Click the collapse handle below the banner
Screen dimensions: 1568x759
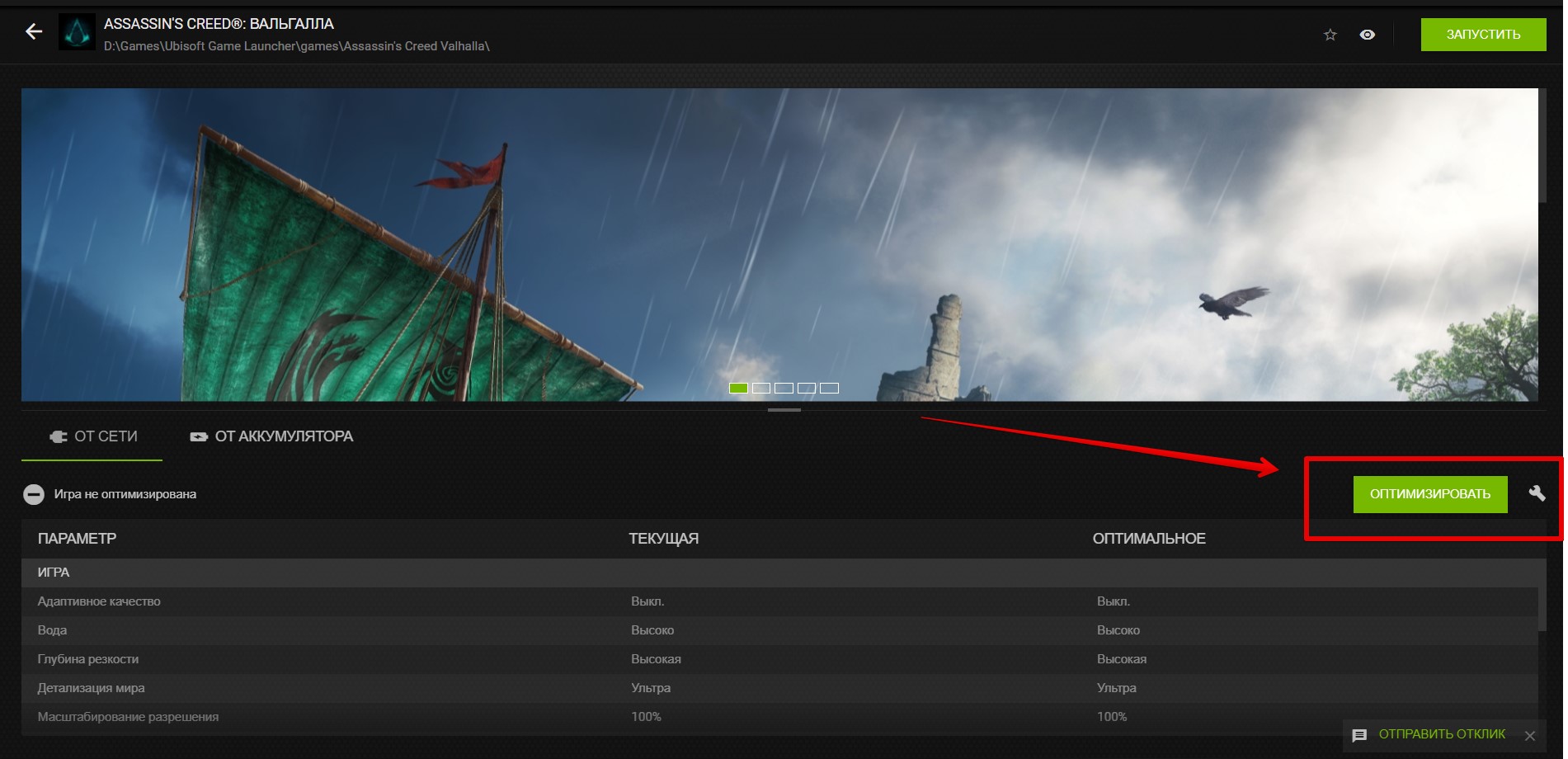click(784, 409)
